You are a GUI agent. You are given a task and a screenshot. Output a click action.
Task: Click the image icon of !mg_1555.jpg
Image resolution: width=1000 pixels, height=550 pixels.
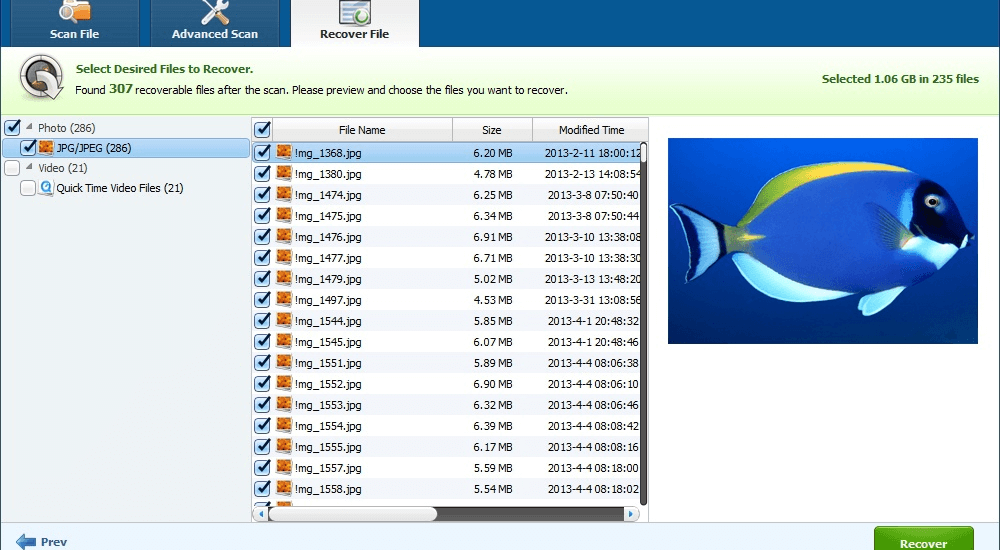pos(284,447)
